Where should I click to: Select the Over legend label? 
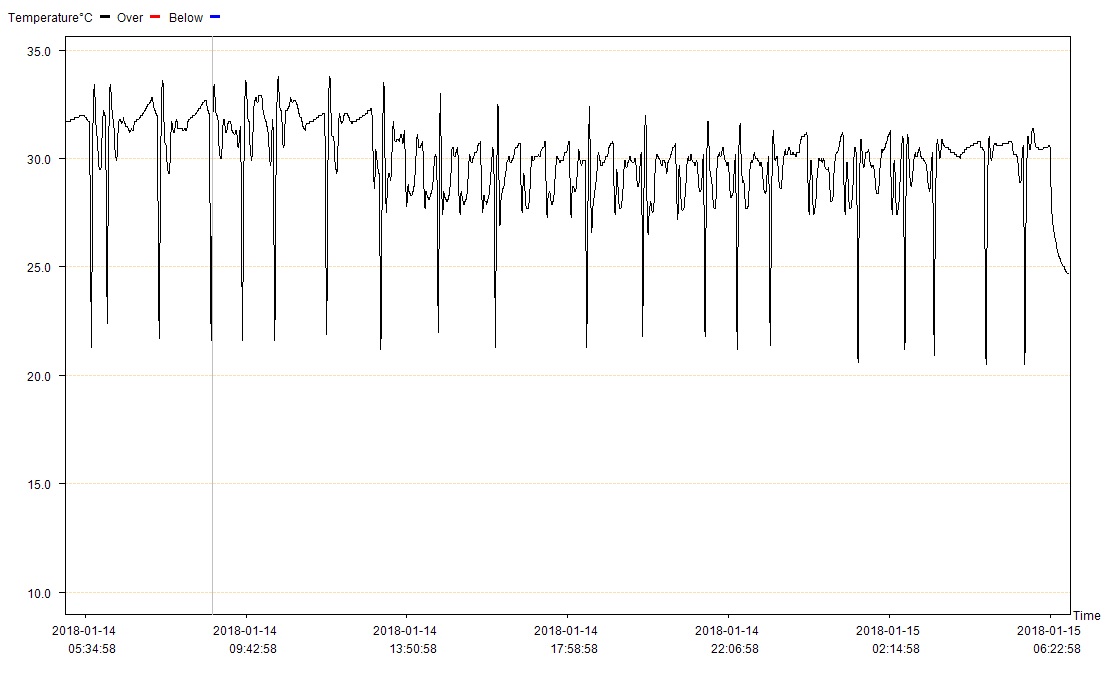click(x=130, y=18)
